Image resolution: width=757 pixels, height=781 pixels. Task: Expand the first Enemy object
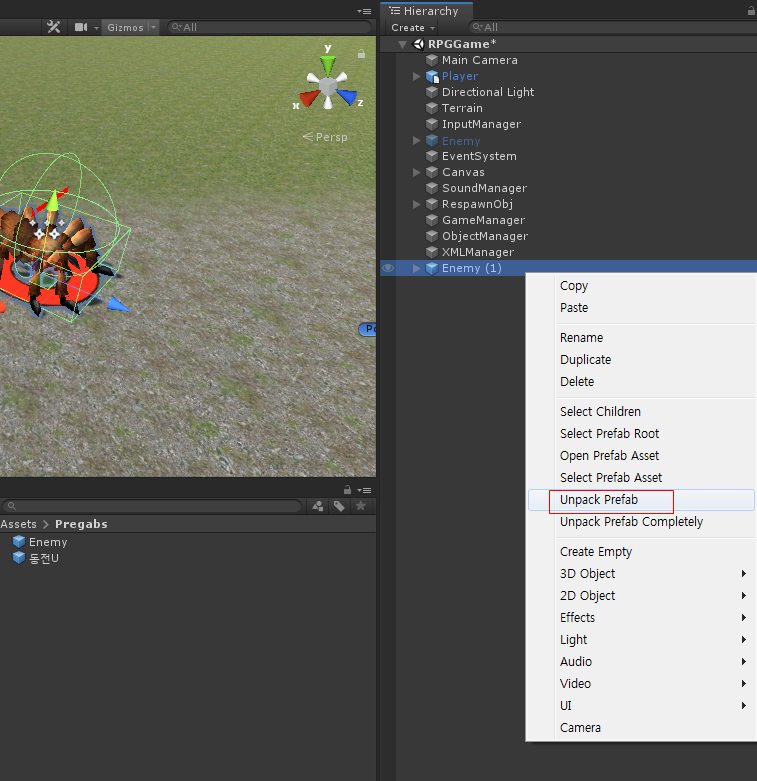tap(416, 140)
